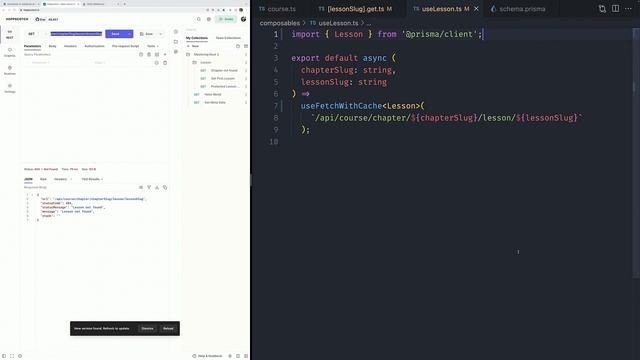Filter the JSON response body
Viewport: 640px width, 360px height.
click(x=149, y=187)
